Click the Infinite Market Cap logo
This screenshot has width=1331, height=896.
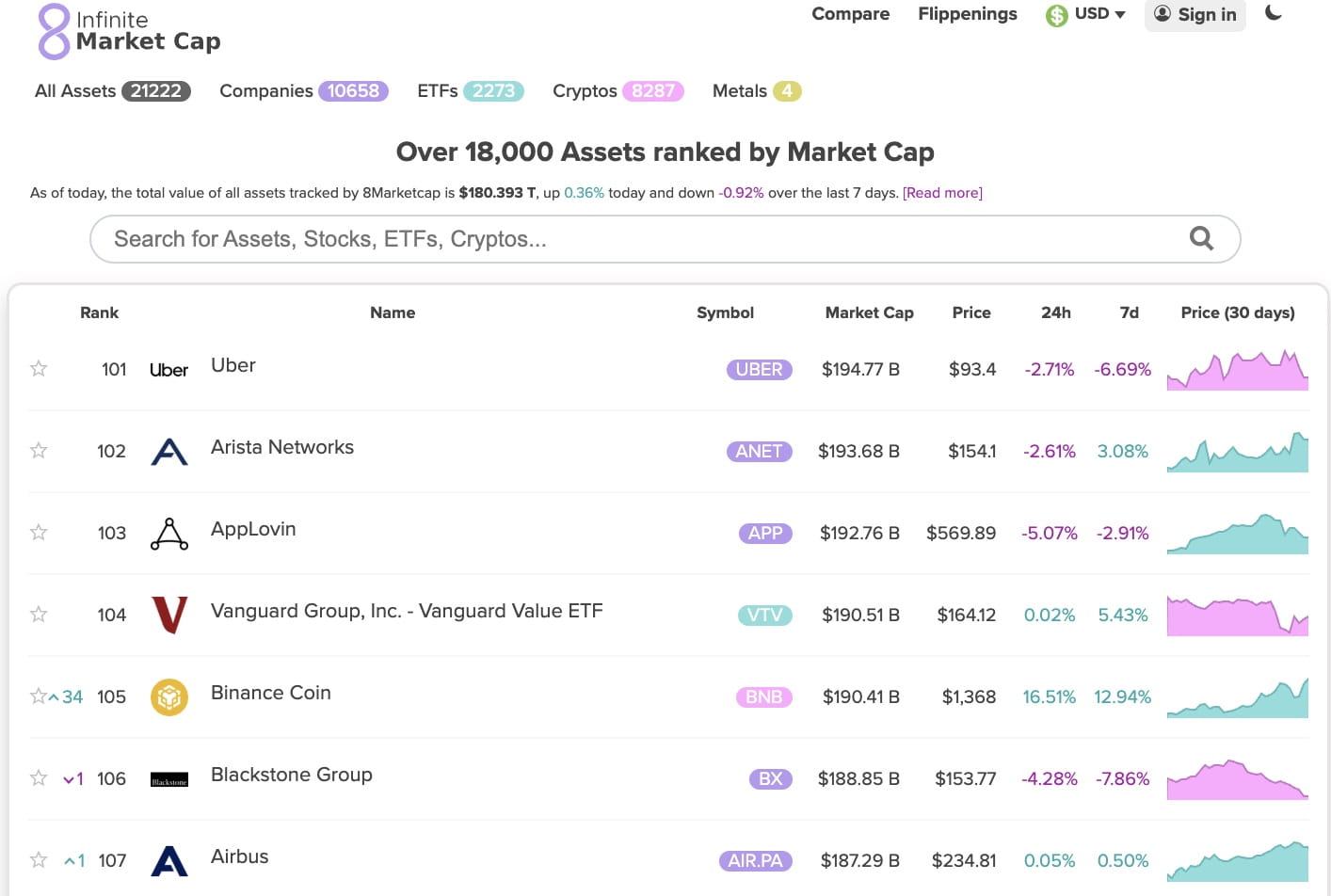[x=128, y=31]
